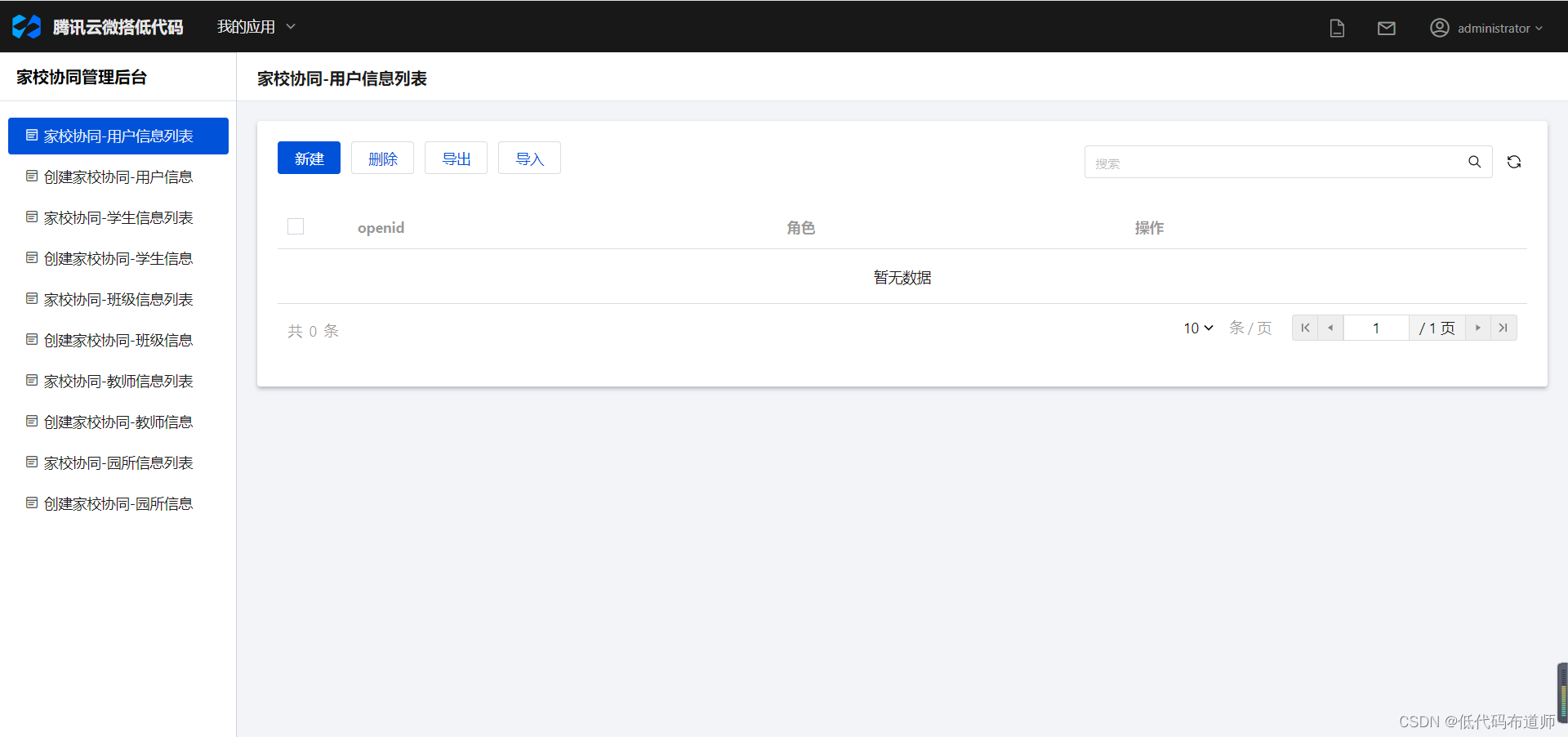
Task: Click icon beside 创建家校协同-用户信息
Action: (32, 176)
